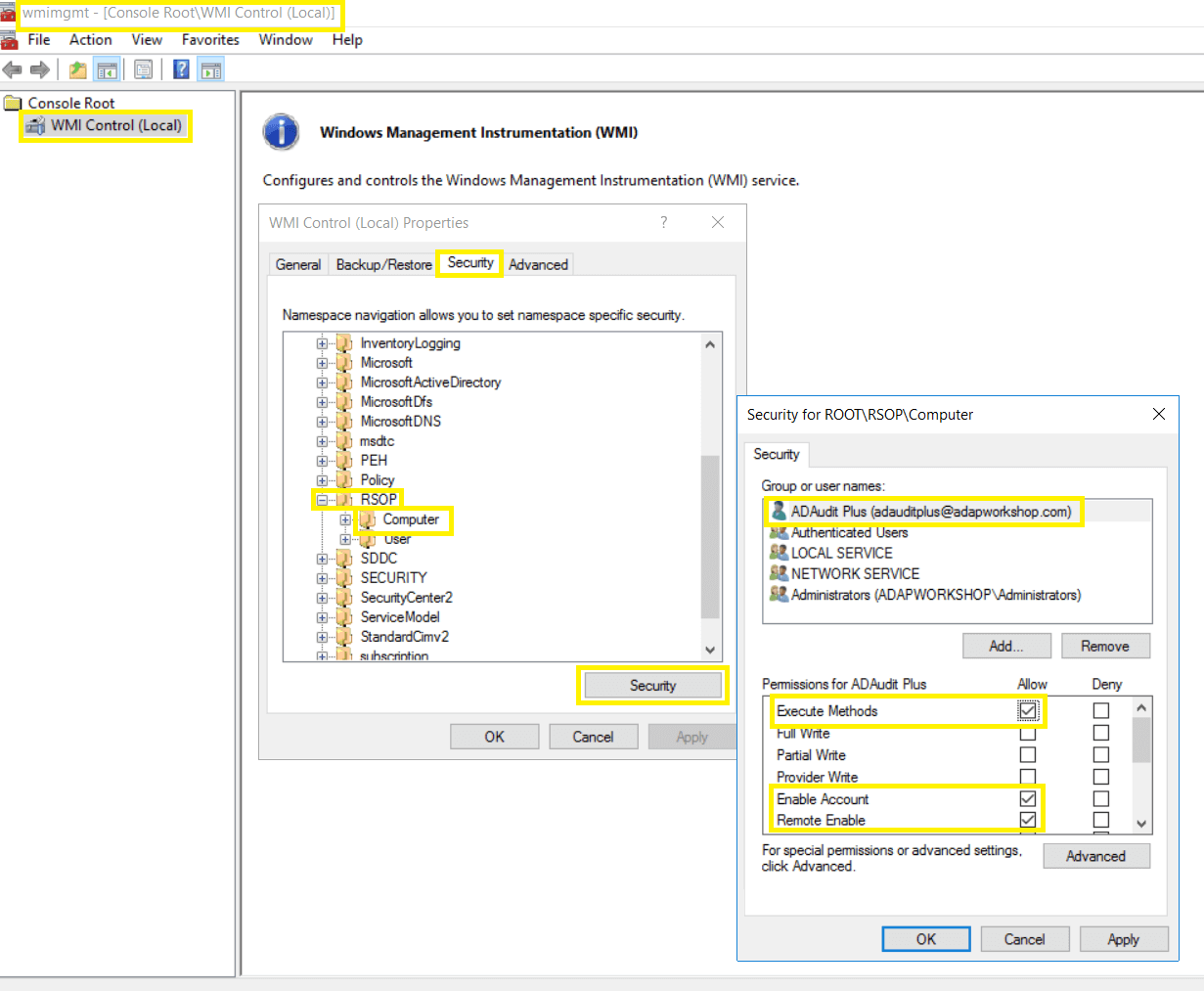Switch to the Backup/Restore tab
Viewport: 1204px width, 991px height.
[x=383, y=265]
